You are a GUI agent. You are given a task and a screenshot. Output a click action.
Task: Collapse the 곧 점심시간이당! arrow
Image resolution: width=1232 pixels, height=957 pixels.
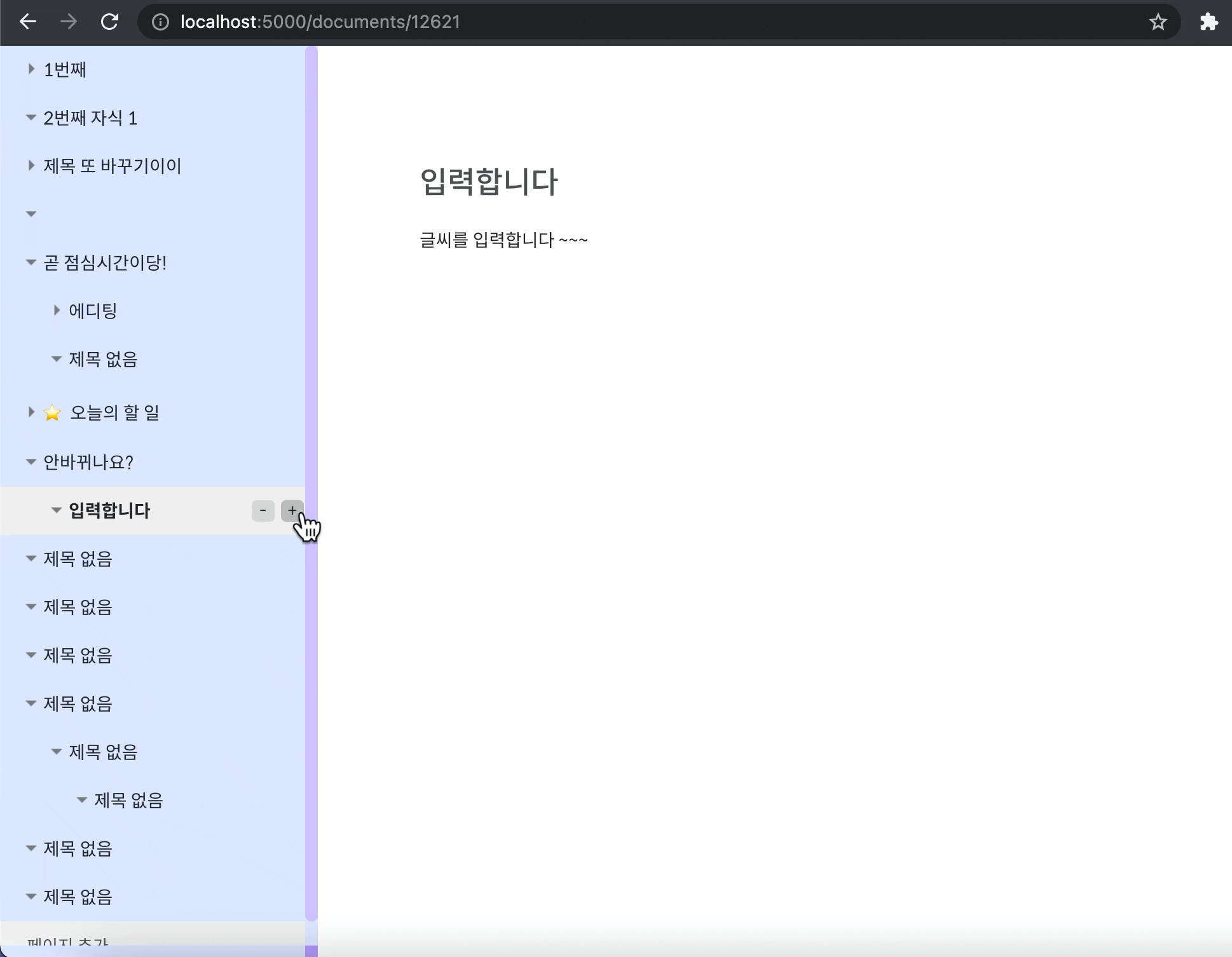31,262
